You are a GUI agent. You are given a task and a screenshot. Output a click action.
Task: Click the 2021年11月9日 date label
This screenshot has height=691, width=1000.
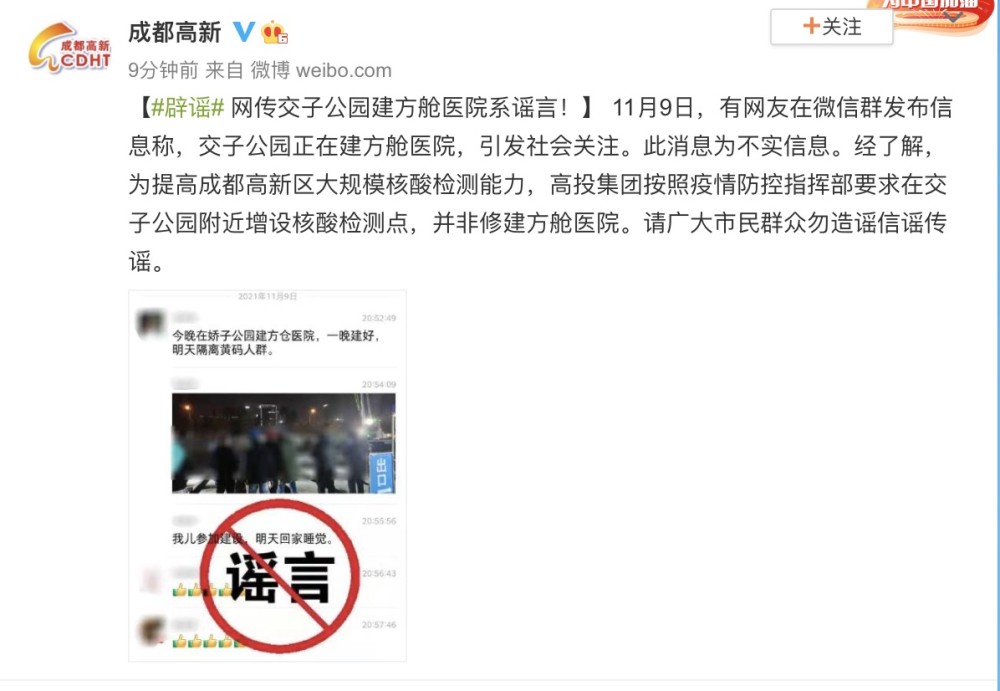(268, 297)
